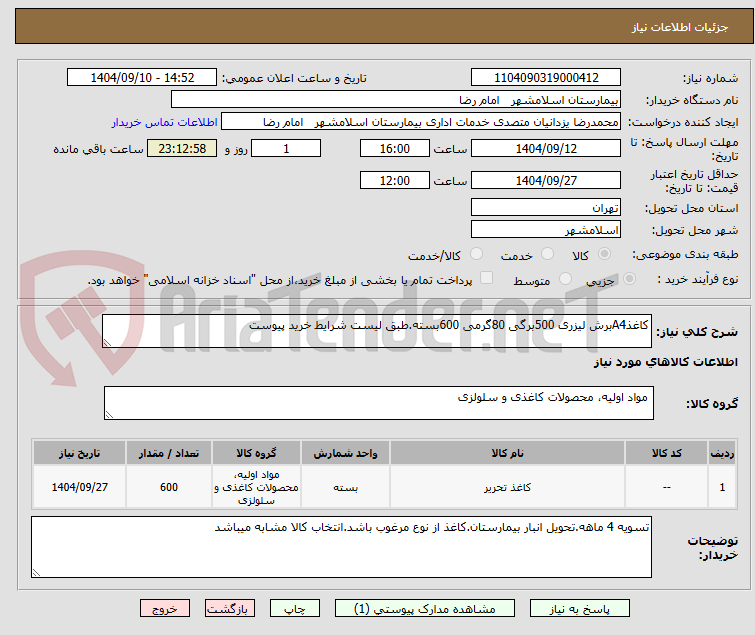755x635 pixels.
Task: Click the کد کالا column header
Action: click(666, 453)
